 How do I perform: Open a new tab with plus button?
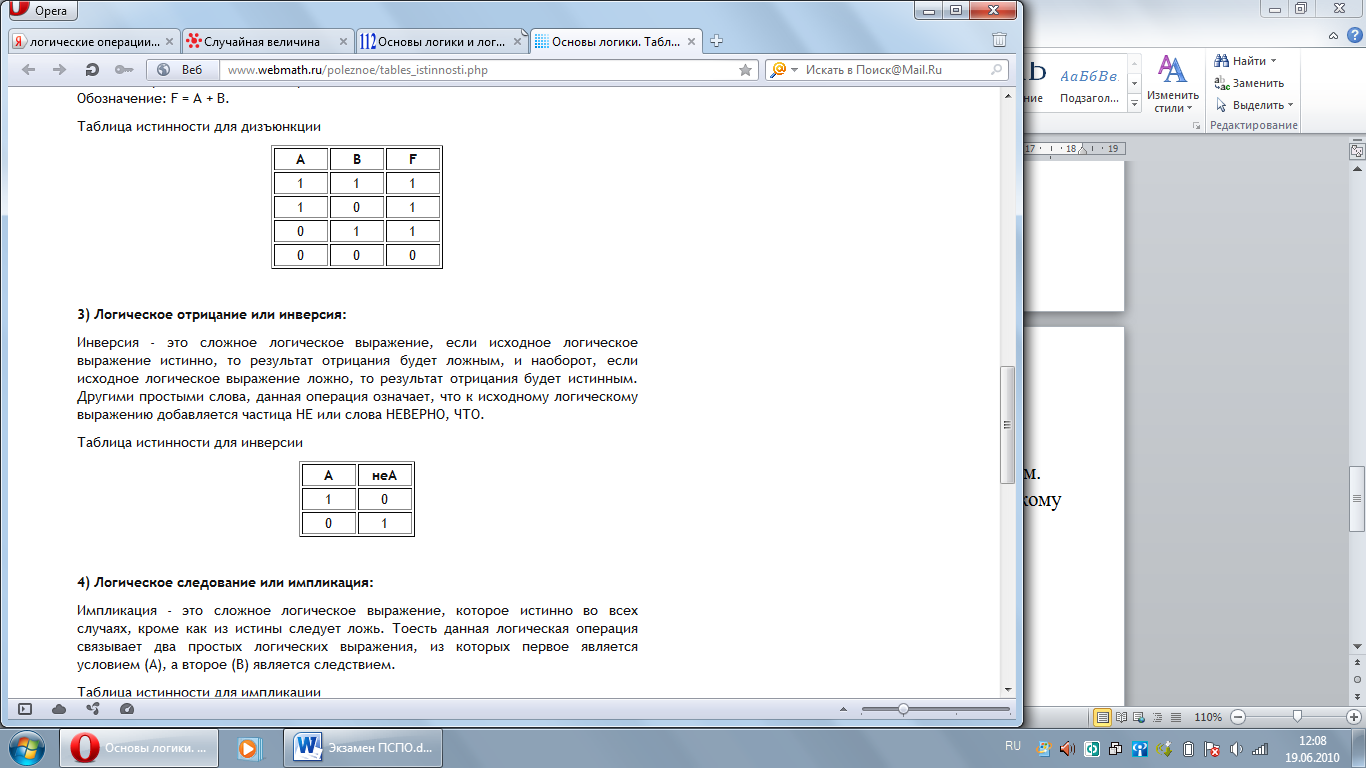[716, 41]
